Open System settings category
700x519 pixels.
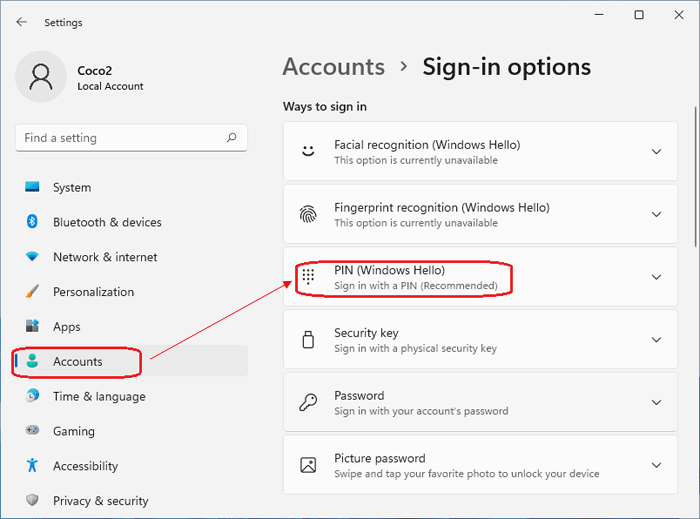tap(130, 187)
